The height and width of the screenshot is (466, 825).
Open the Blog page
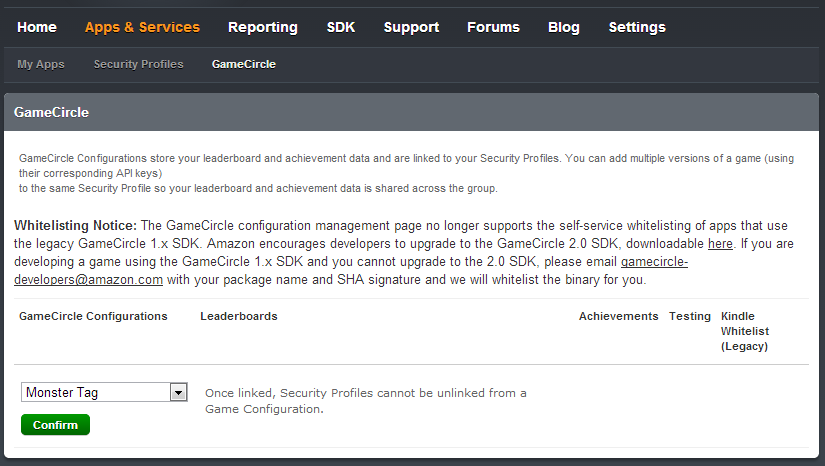click(x=564, y=27)
